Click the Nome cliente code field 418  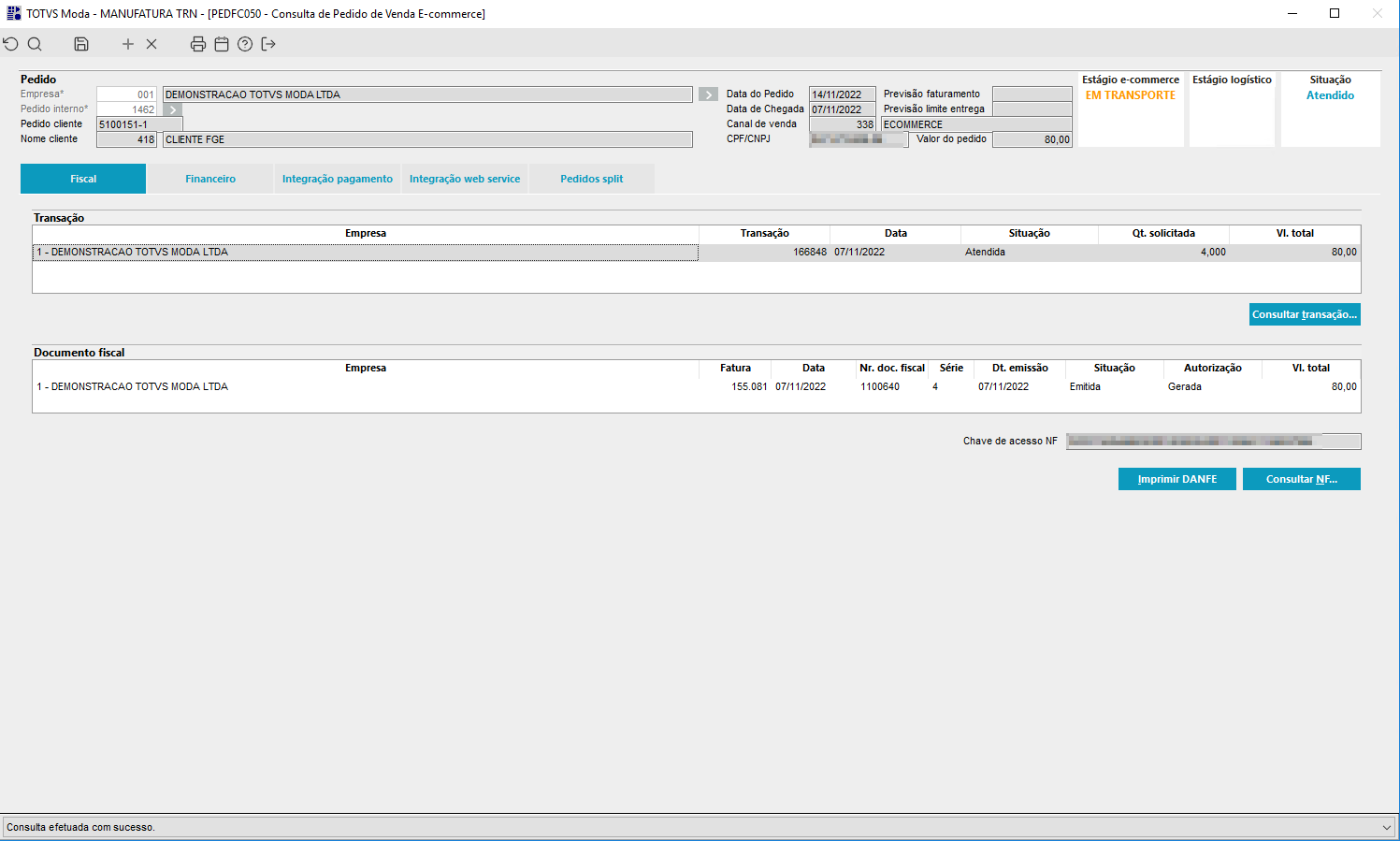point(126,139)
